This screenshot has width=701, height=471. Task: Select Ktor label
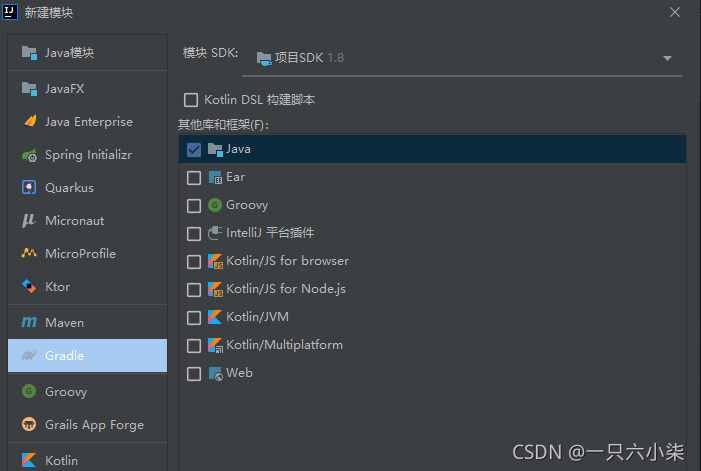(x=58, y=287)
